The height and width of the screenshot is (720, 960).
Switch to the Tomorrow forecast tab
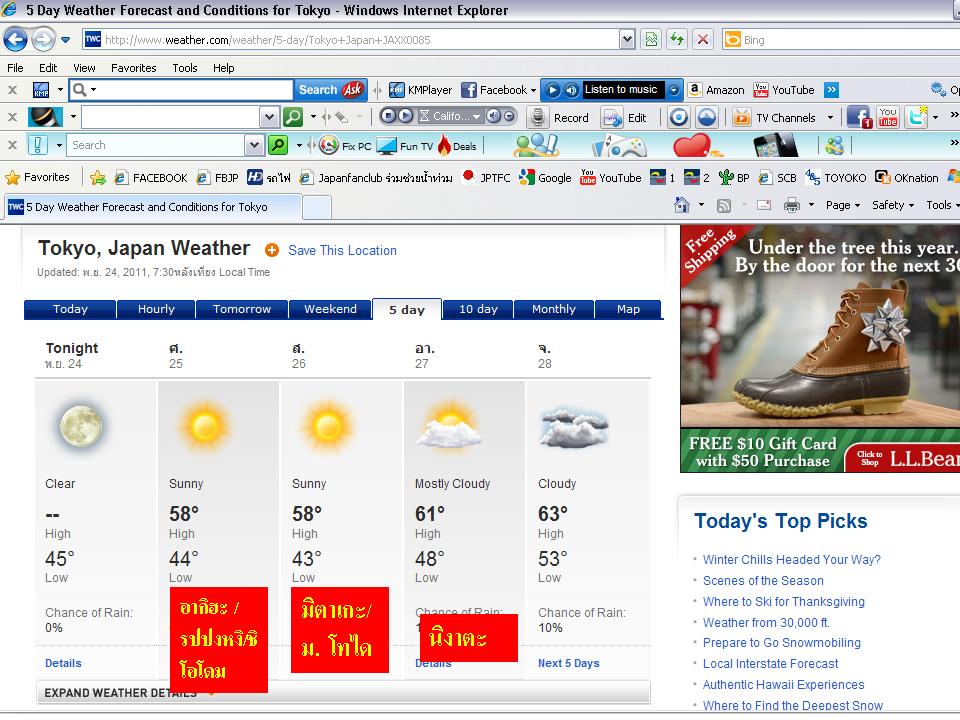[x=242, y=309]
